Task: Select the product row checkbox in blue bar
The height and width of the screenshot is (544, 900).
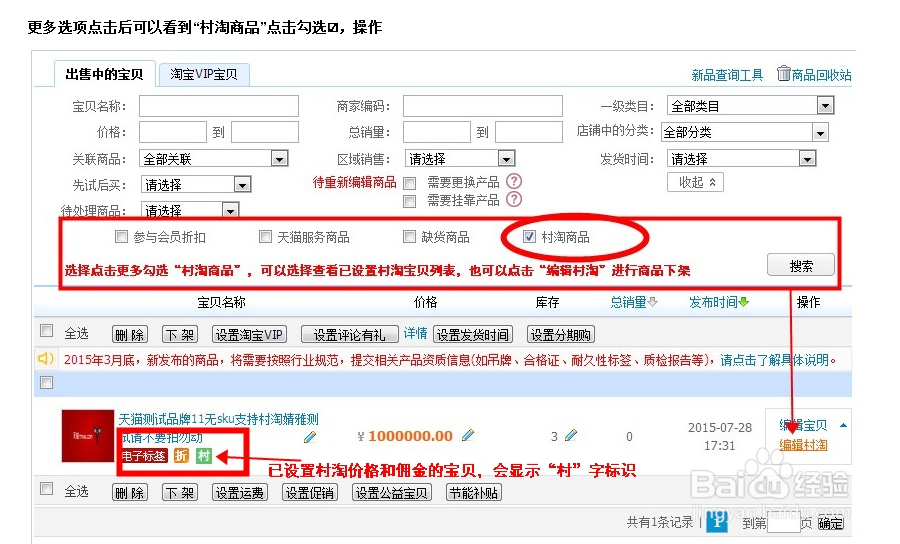Action: pos(46,383)
